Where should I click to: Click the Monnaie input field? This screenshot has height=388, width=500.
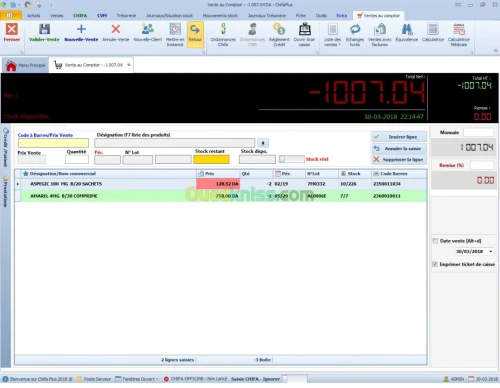pyautogui.click(x=478, y=132)
